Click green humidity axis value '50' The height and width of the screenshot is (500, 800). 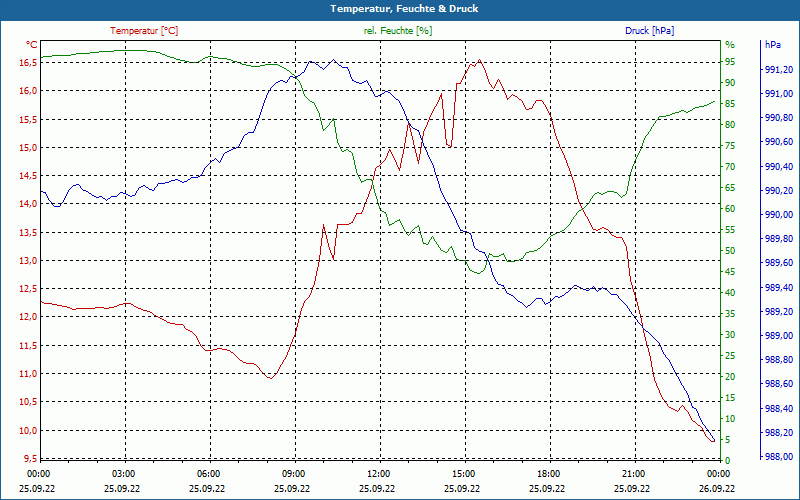point(730,251)
